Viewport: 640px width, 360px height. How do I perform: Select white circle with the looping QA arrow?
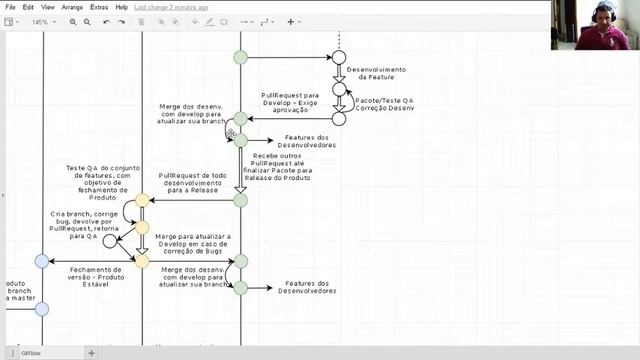pos(339,89)
